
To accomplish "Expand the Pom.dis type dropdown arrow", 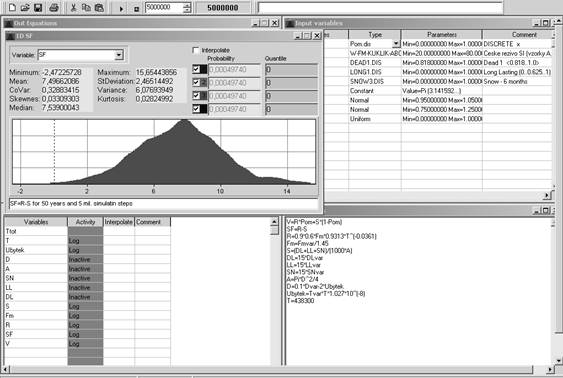I will coord(396,43).
